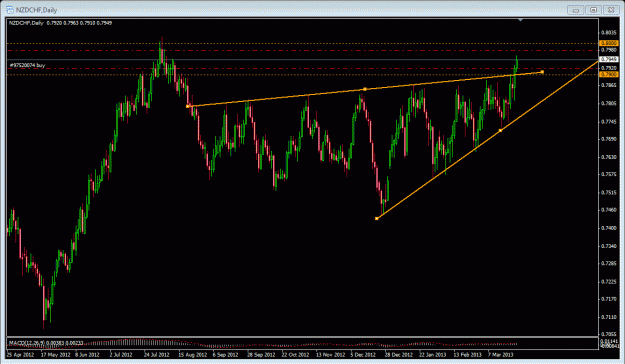Select the 0.8000 orange price label
This screenshot has width=625, height=364.
click(609, 43)
